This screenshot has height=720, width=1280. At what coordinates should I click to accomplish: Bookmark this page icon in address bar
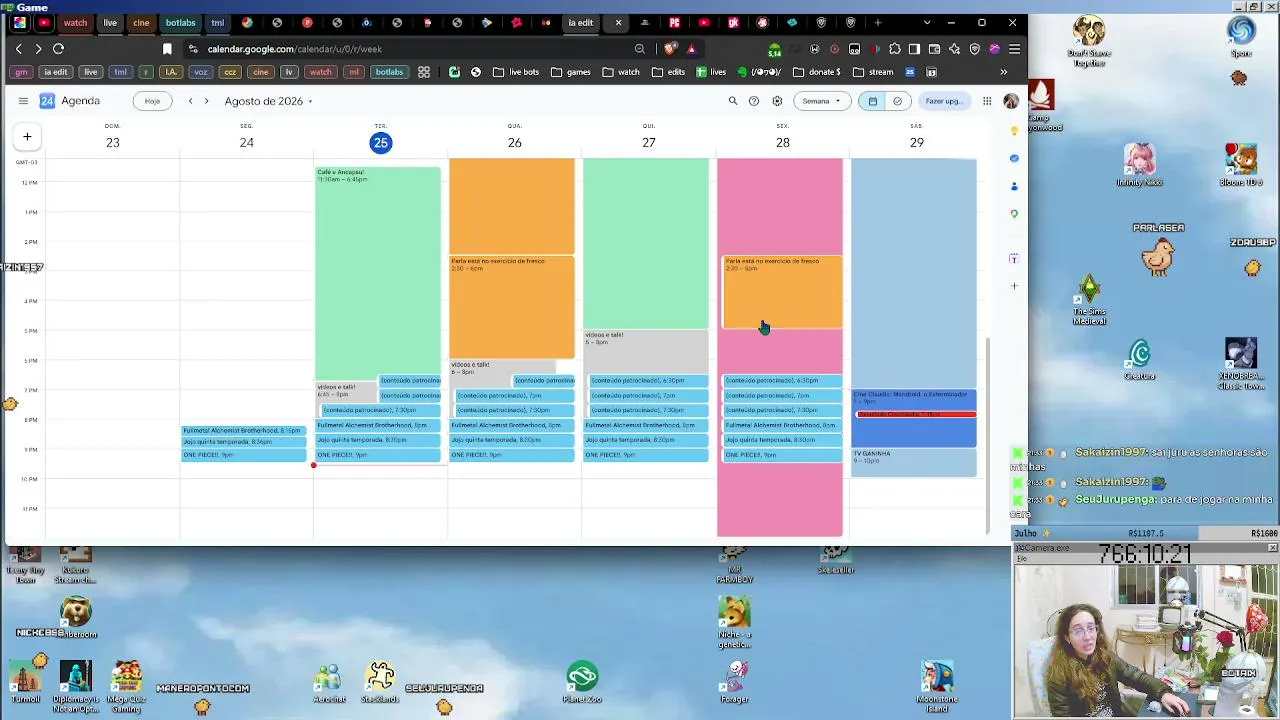pyautogui.click(x=167, y=49)
